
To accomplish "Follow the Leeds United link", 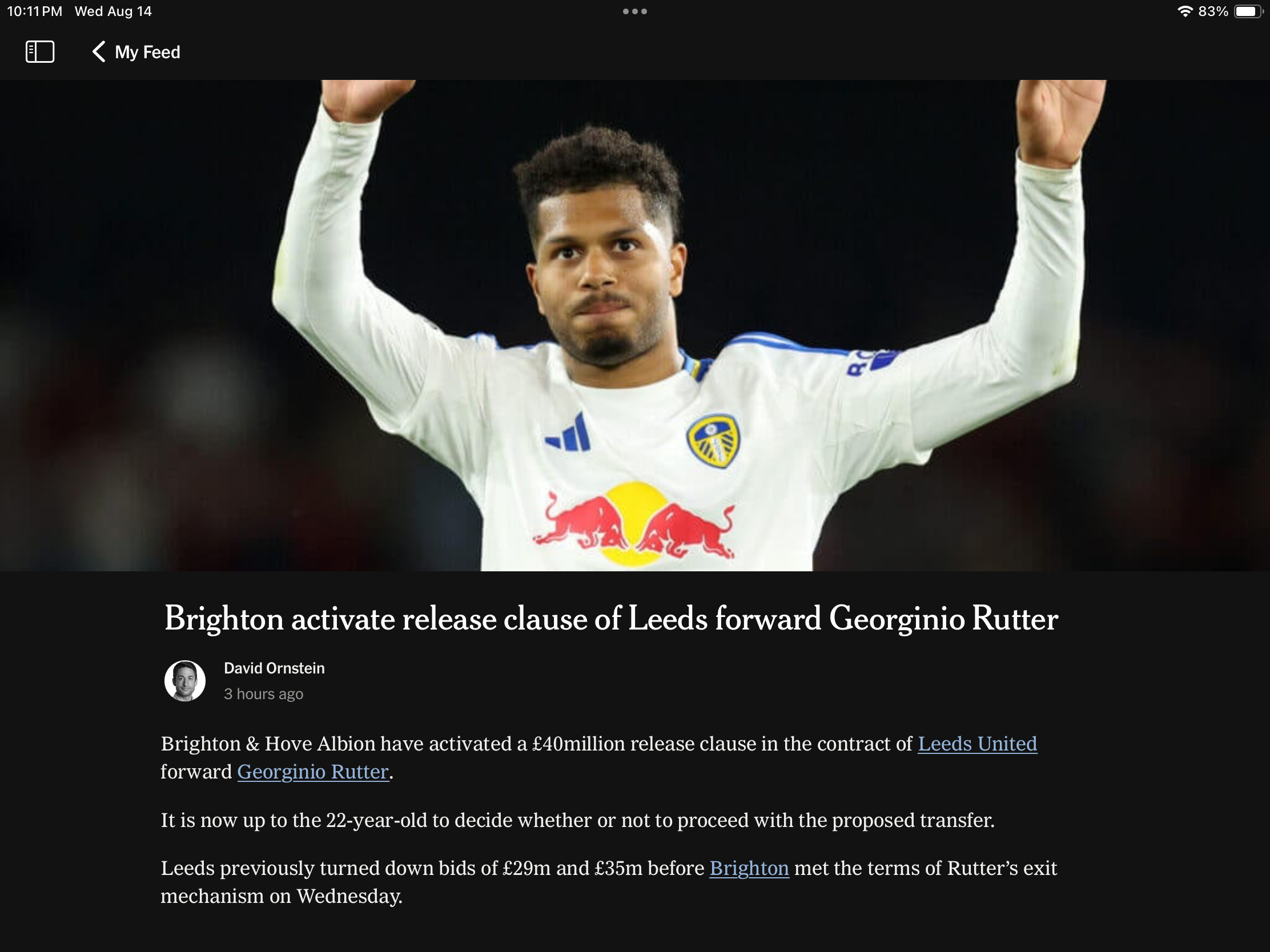I will coord(977,744).
